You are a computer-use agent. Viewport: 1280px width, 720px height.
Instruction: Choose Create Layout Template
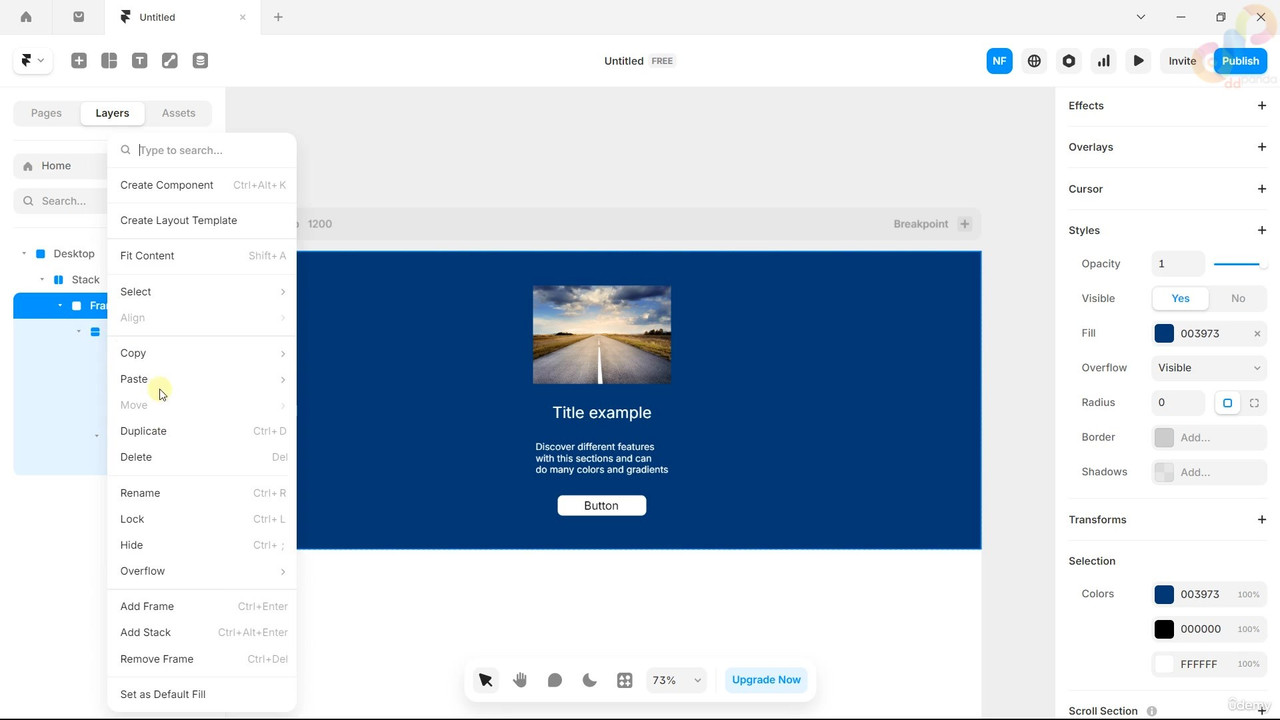[x=202, y=220]
